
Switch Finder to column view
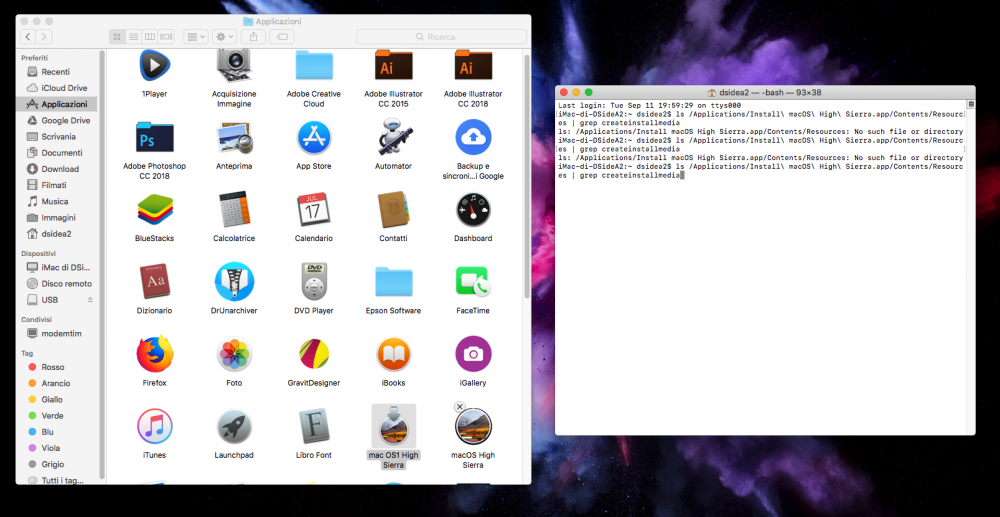pos(150,37)
